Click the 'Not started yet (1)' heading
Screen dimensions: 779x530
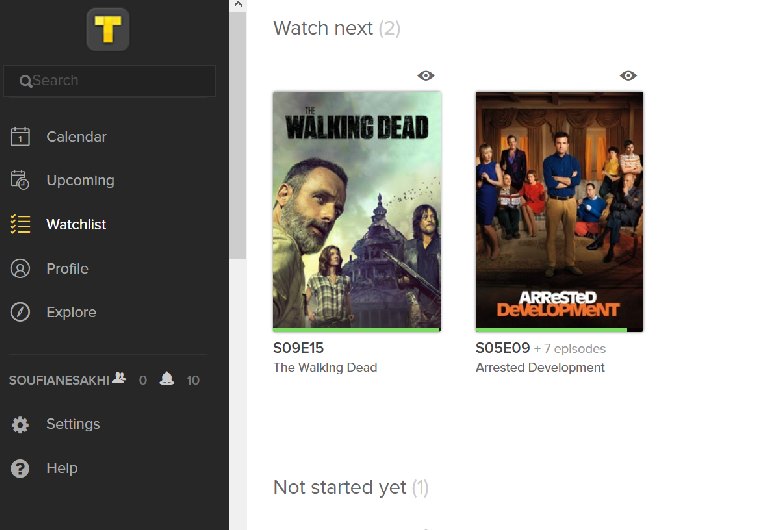pyautogui.click(x=351, y=487)
